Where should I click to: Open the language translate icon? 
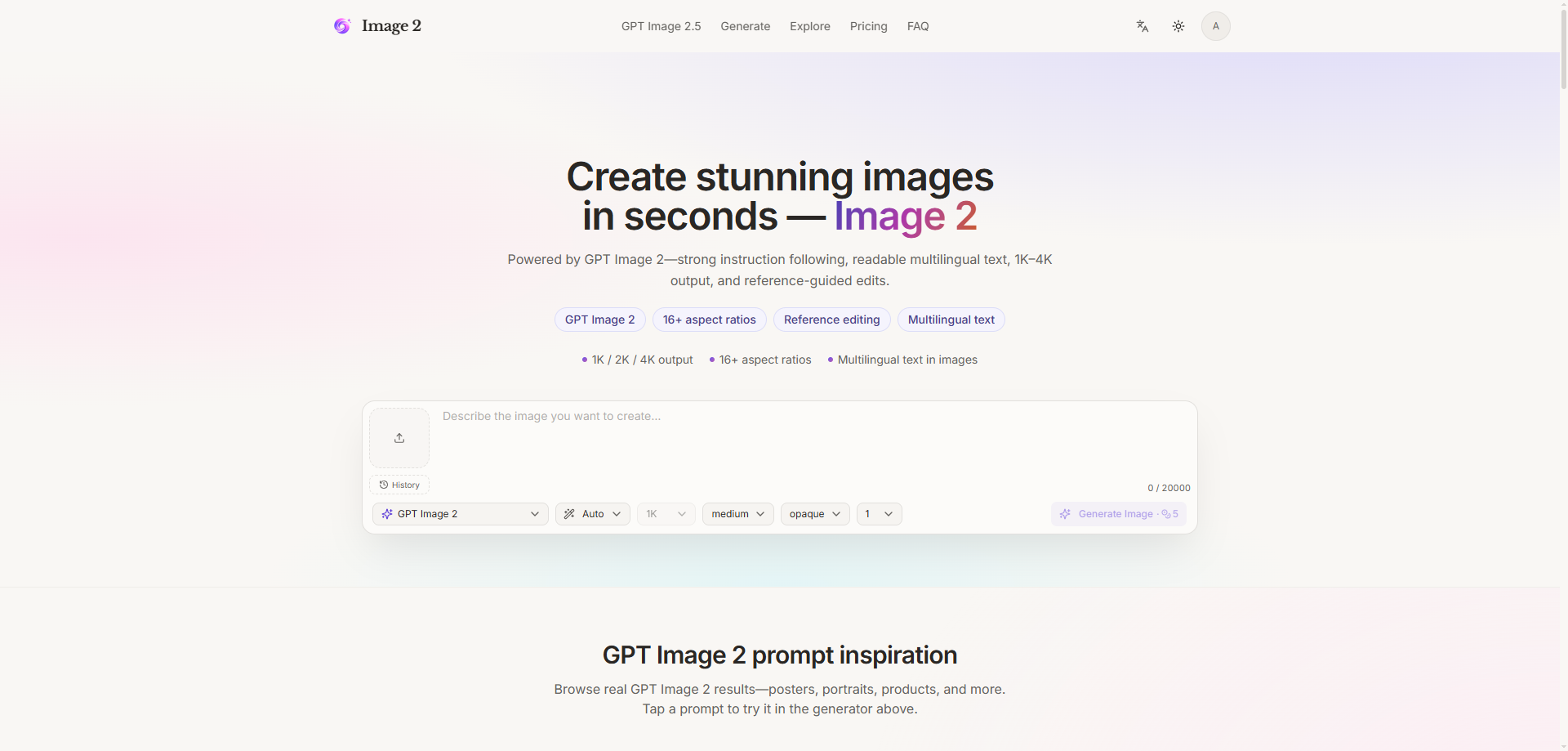click(1143, 26)
